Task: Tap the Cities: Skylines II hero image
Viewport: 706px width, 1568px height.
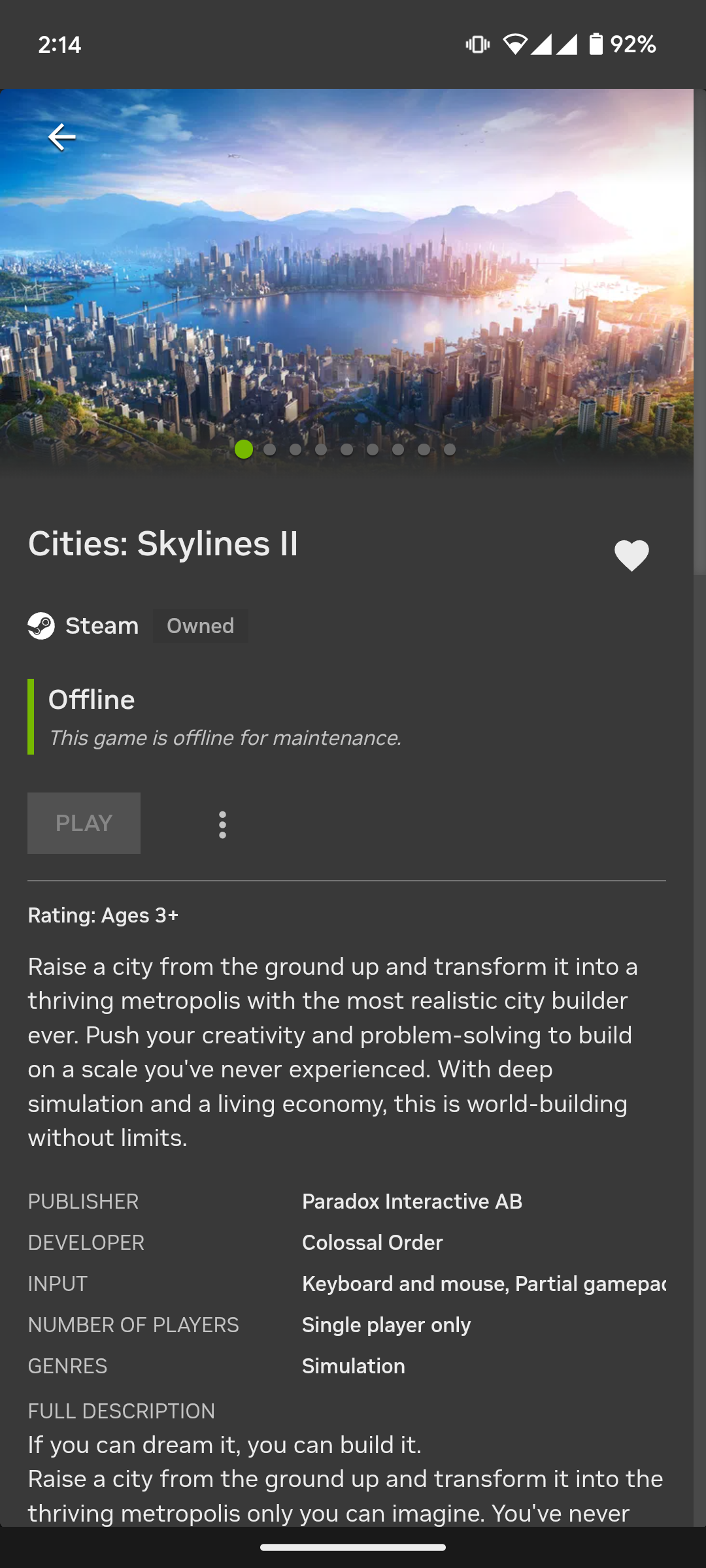Action: pyautogui.click(x=346, y=274)
